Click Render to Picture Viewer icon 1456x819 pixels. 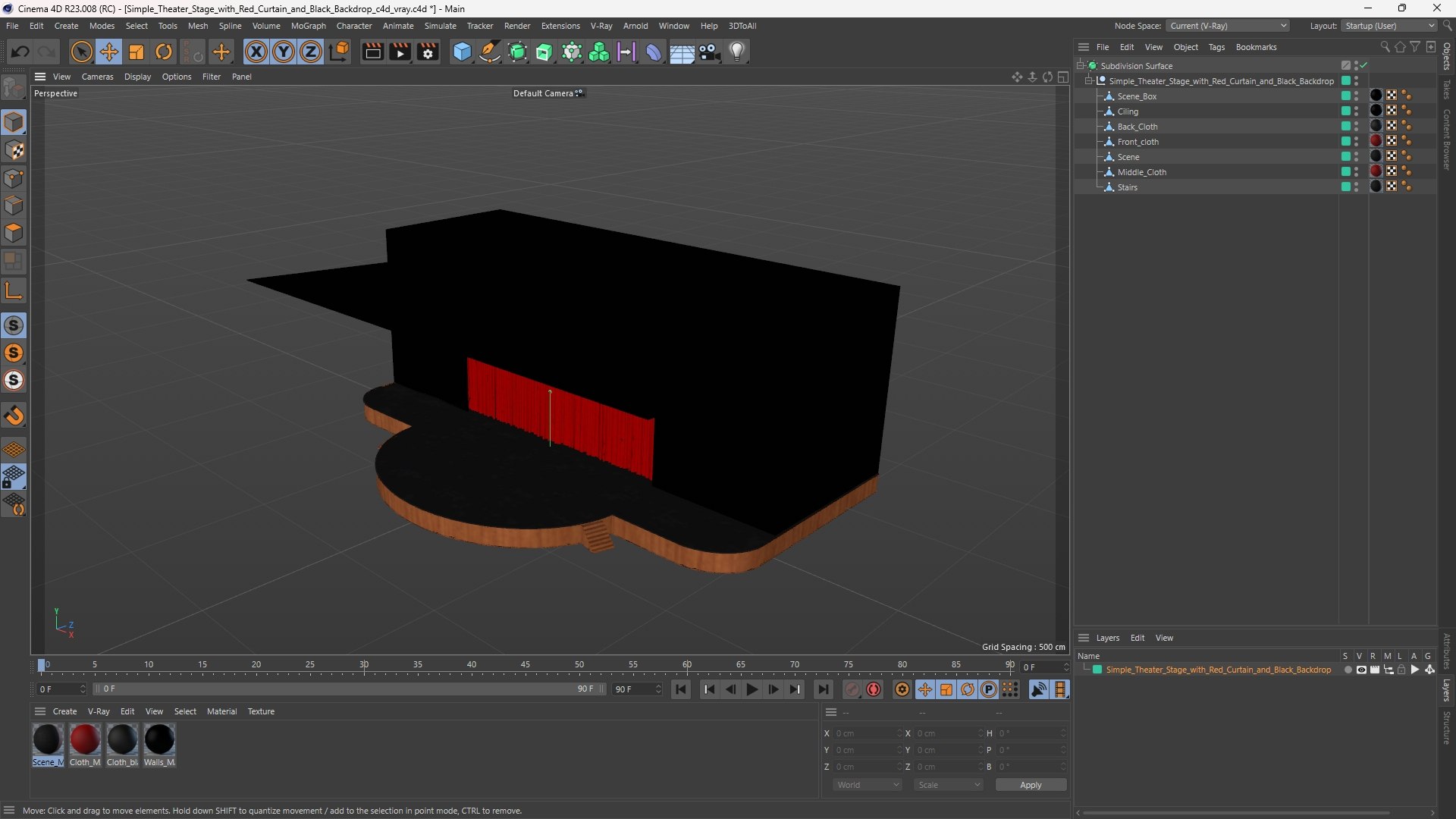pos(400,52)
